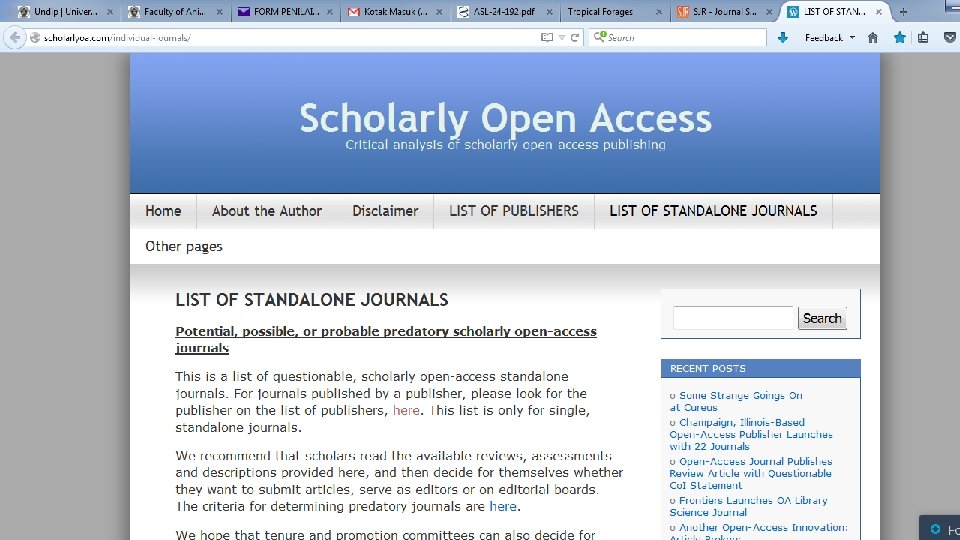Image resolution: width=960 pixels, height=540 pixels.
Task: Open the Other pages menu item
Action: click(184, 247)
